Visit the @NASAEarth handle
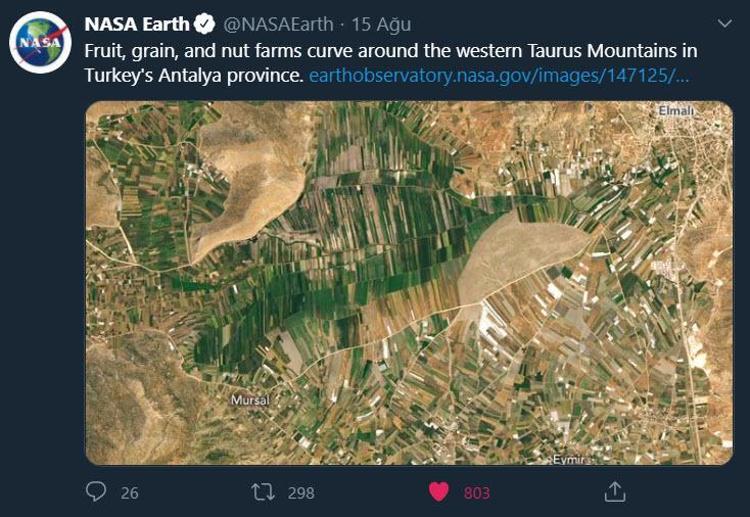This screenshot has height=517, width=750. tap(278, 24)
